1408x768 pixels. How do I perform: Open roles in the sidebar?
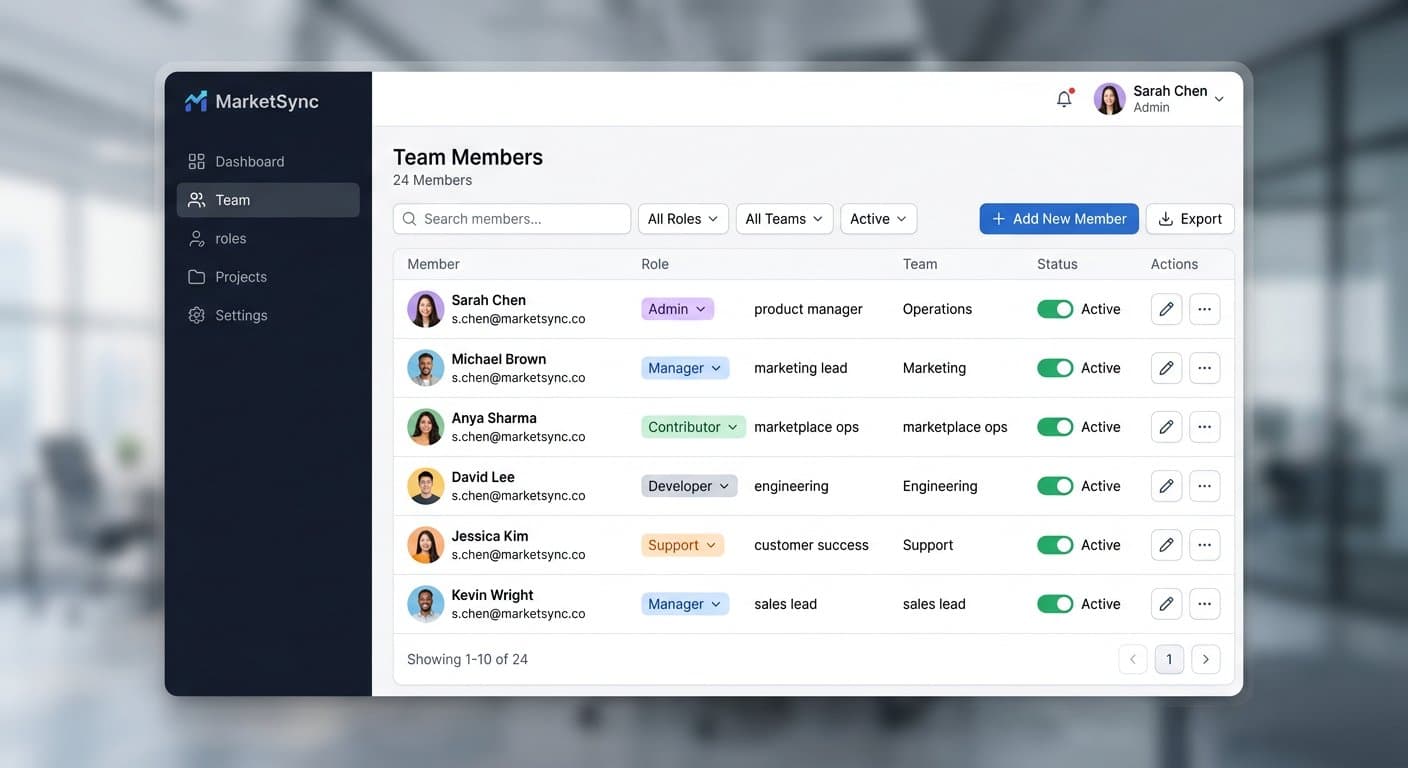(x=268, y=239)
